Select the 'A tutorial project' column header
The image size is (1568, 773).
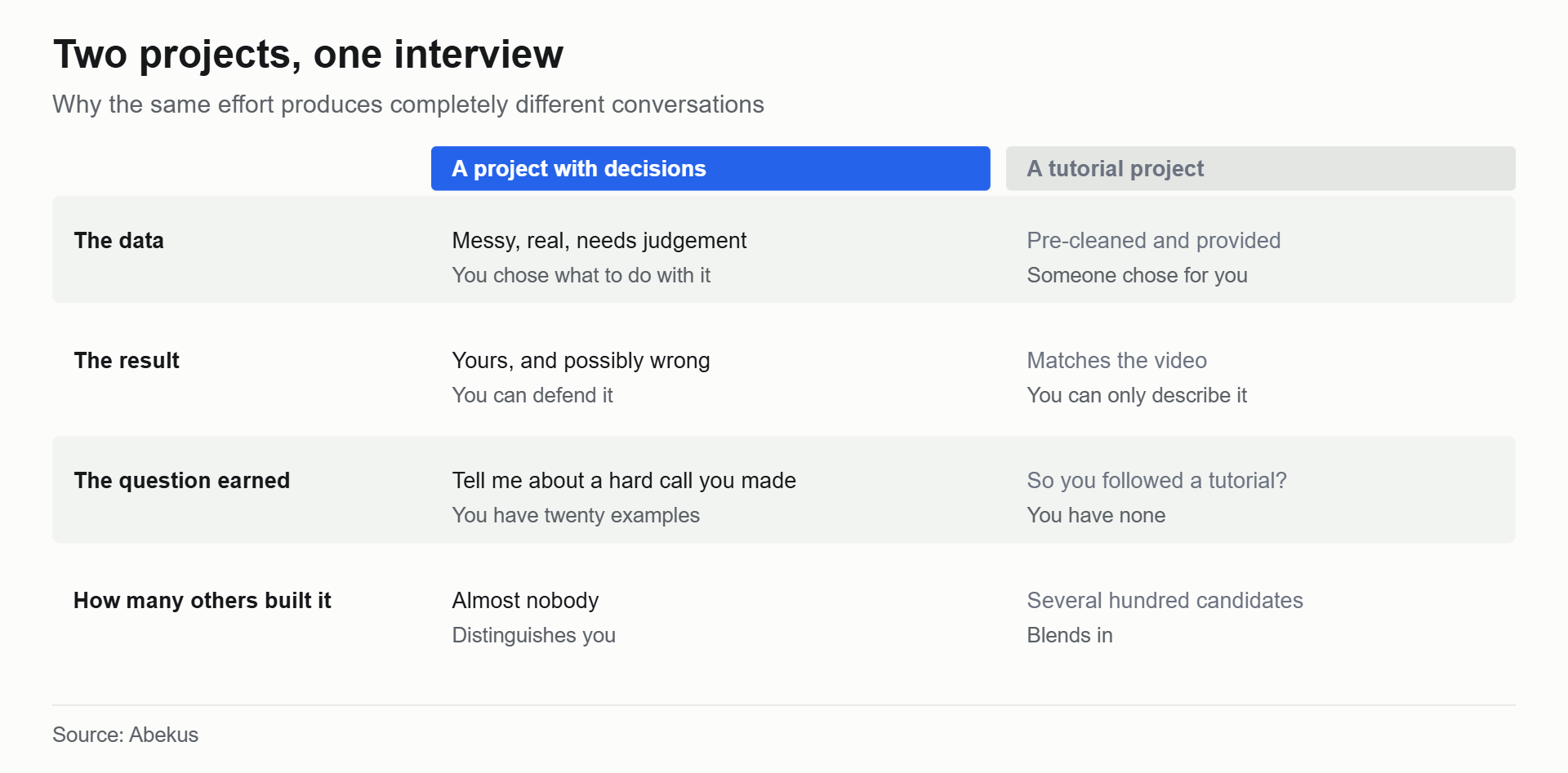(1260, 168)
